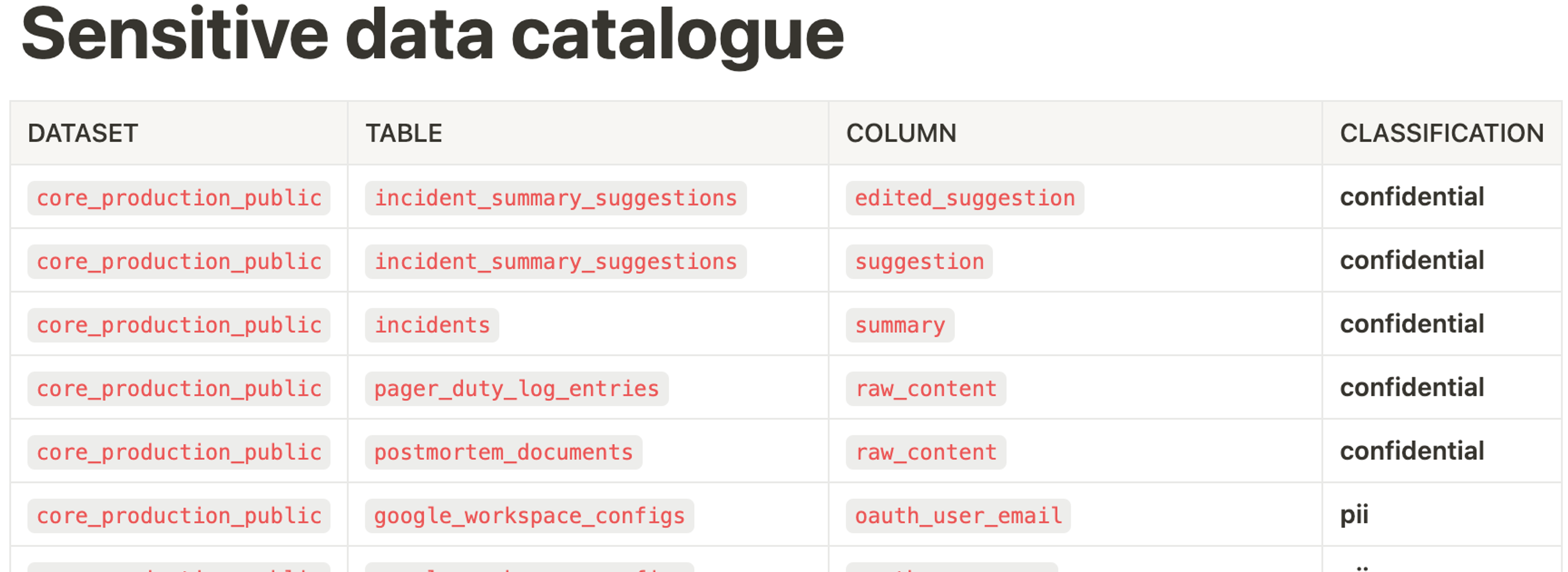This screenshot has height=572, width=1568.
Task: Select the TABLE column header
Action: (403, 133)
